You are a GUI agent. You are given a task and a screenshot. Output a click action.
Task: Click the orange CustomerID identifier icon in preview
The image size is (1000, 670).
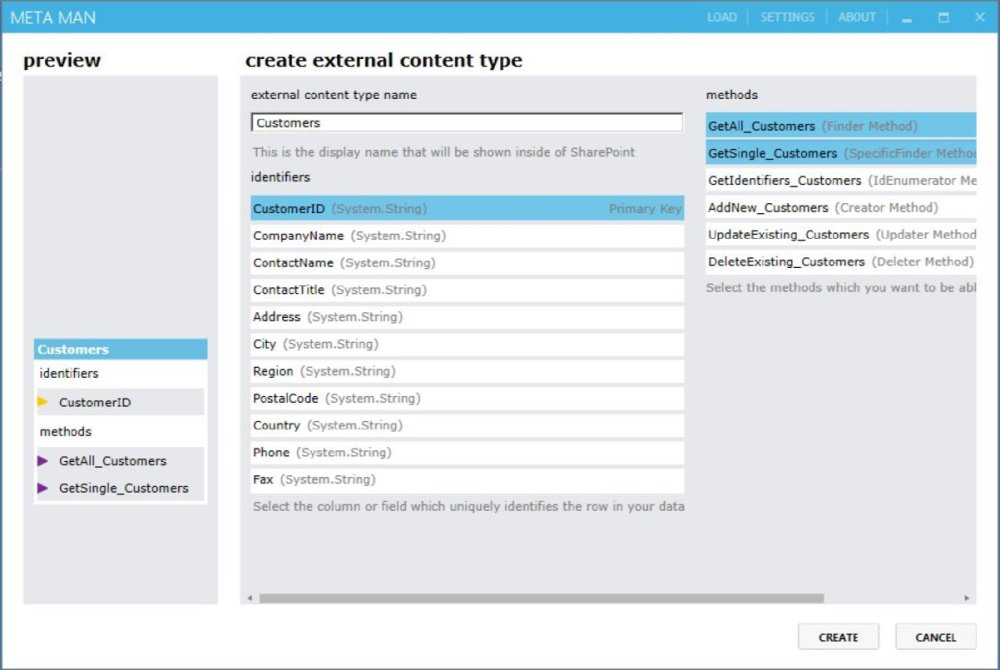click(44, 401)
